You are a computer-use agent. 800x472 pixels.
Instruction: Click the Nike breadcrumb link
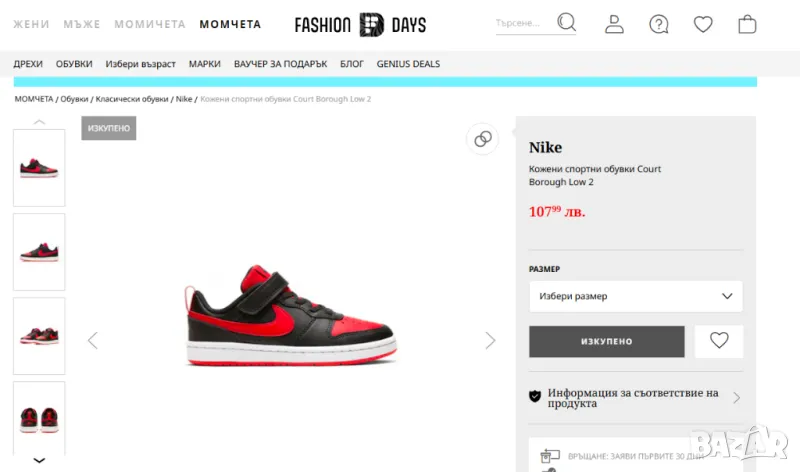(x=184, y=99)
